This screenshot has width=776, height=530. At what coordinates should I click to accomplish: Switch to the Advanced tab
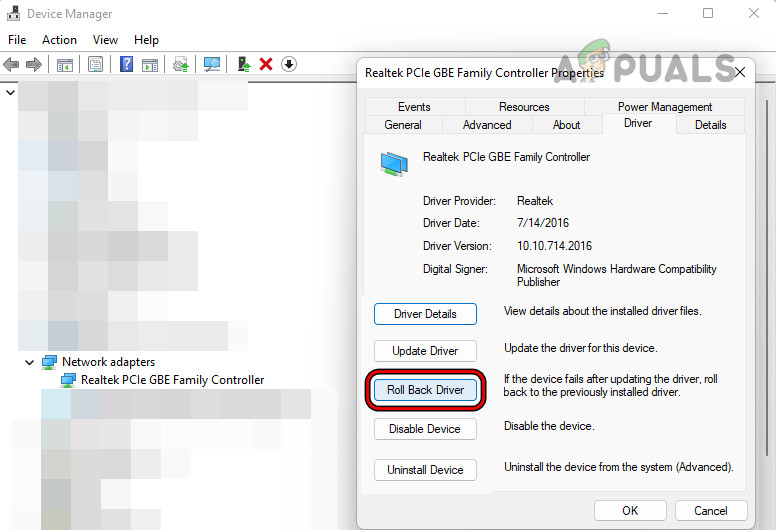487,125
